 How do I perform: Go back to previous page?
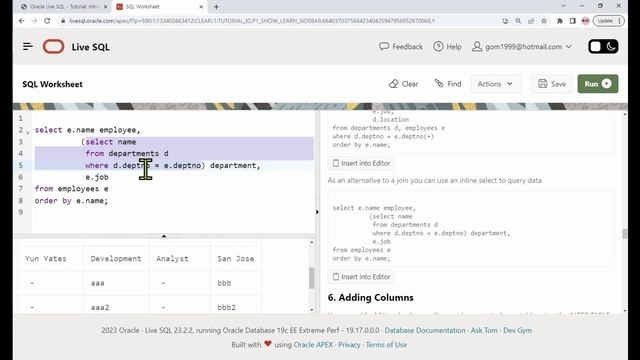pos(22,21)
